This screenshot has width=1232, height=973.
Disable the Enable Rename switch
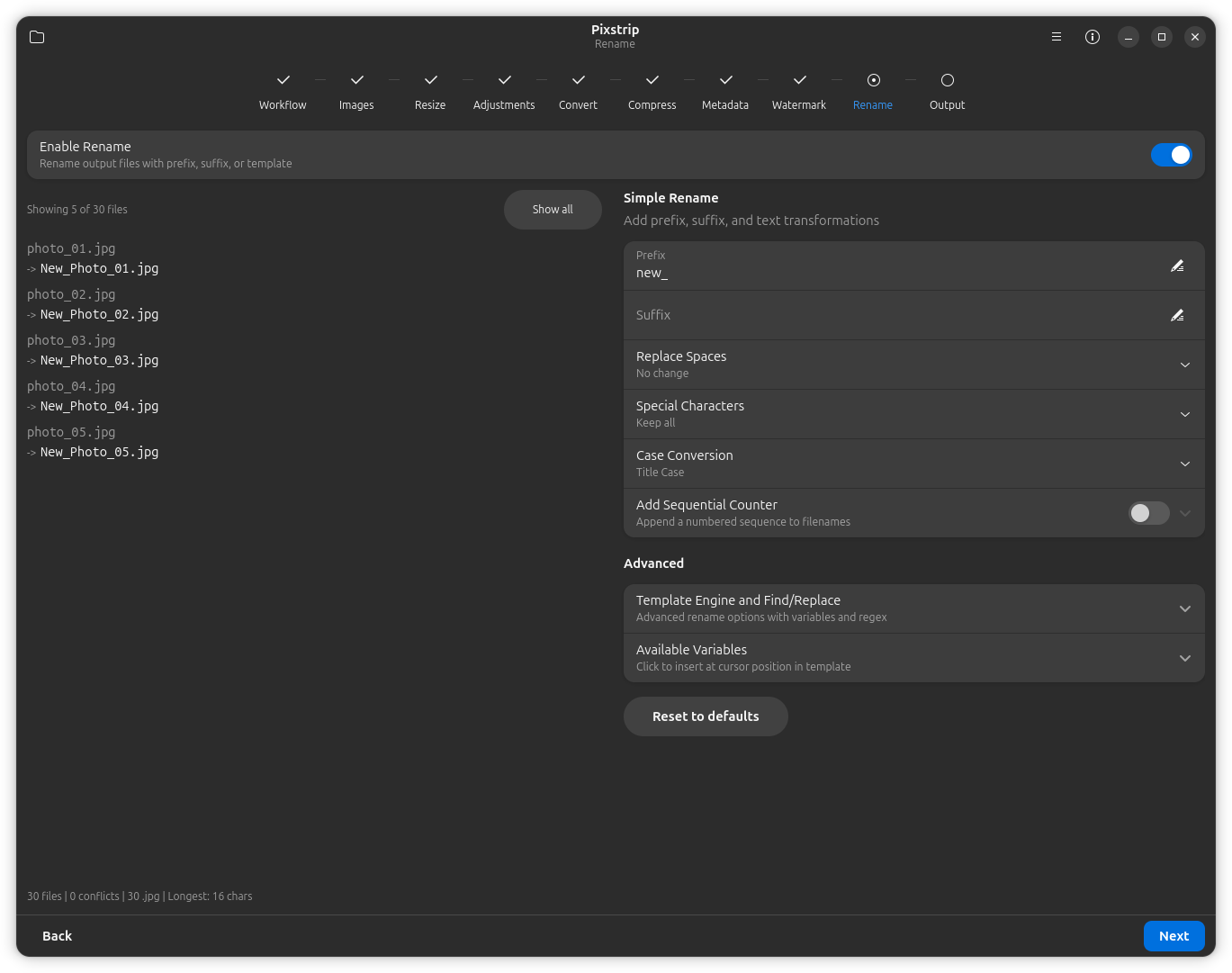(1171, 155)
